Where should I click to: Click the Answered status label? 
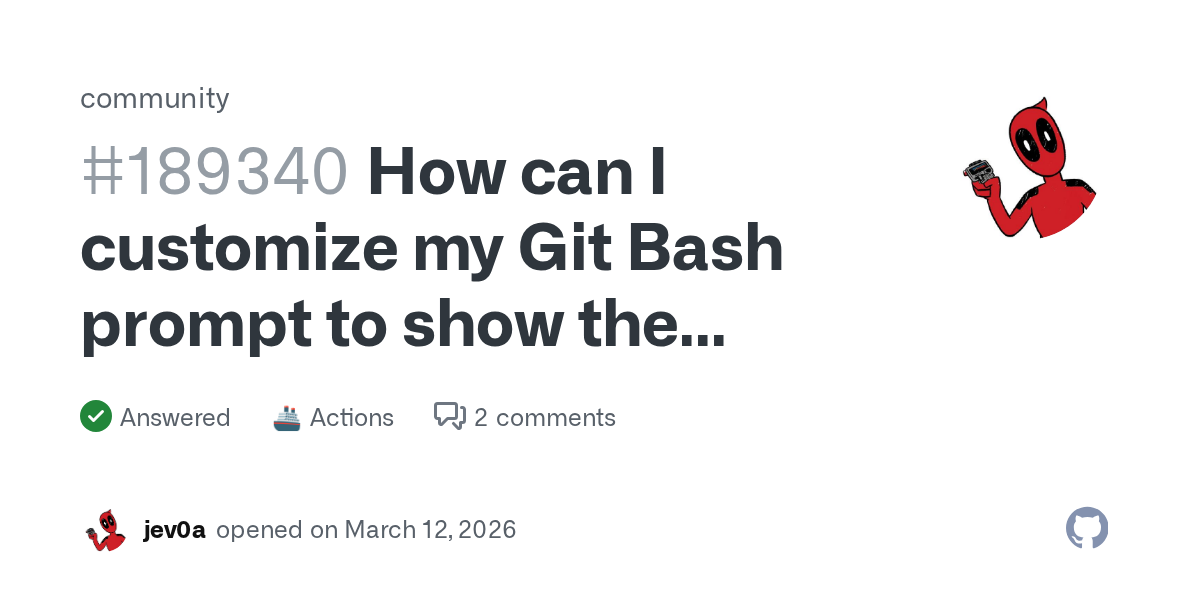(x=175, y=417)
